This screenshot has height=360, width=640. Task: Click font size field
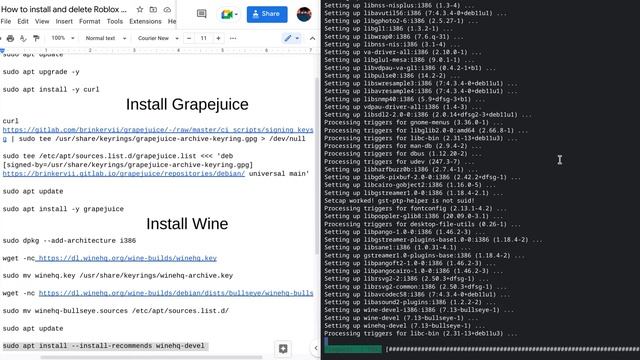[x=203, y=38]
